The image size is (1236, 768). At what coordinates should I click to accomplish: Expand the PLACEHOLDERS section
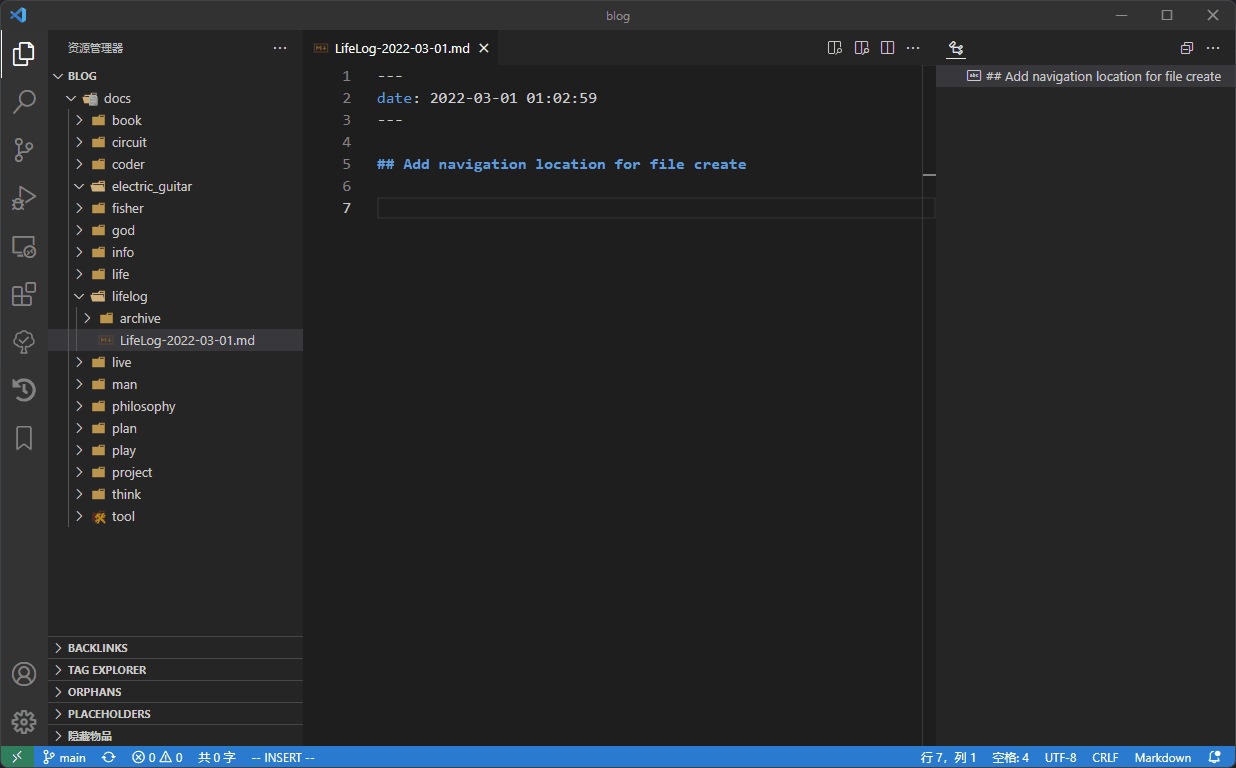click(175, 714)
